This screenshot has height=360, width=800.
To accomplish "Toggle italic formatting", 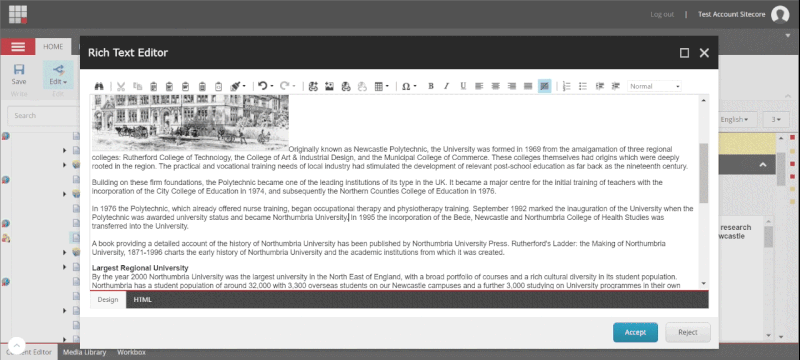I will click(x=446, y=87).
